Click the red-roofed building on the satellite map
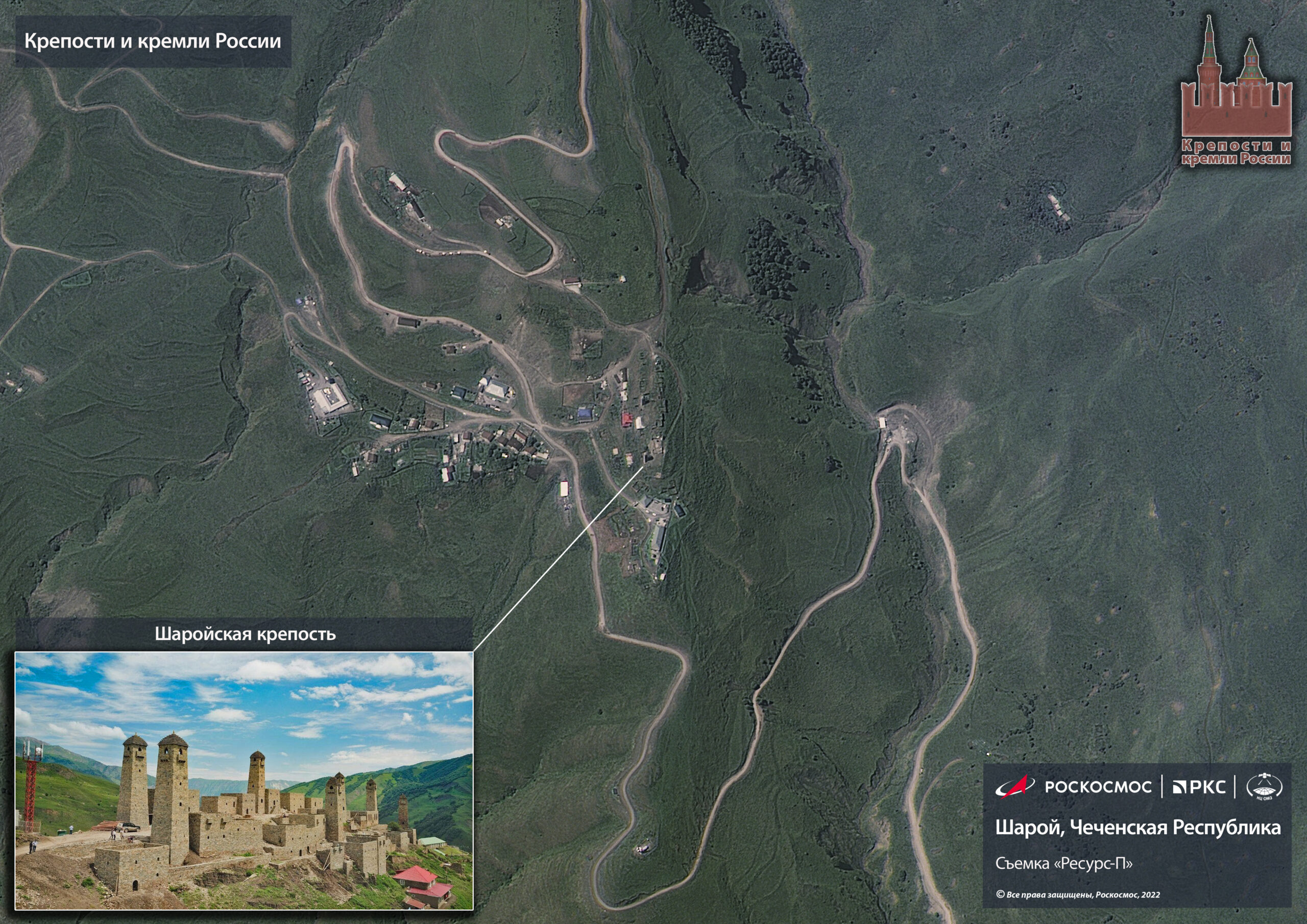This screenshot has height=924, width=1307. [x=626, y=420]
